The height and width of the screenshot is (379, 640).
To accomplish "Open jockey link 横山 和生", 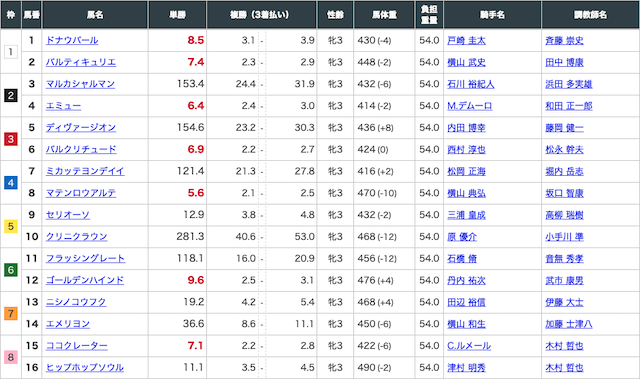I will (467, 324).
